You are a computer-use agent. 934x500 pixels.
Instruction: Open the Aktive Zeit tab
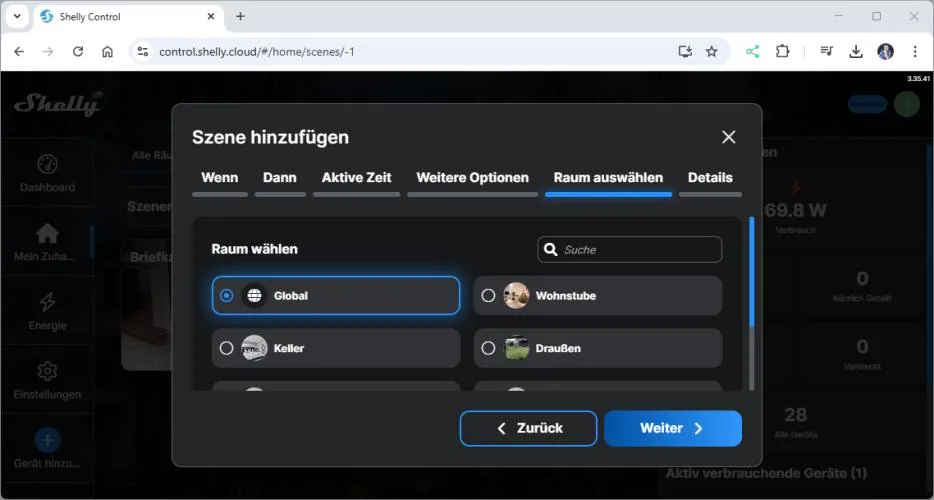356,178
